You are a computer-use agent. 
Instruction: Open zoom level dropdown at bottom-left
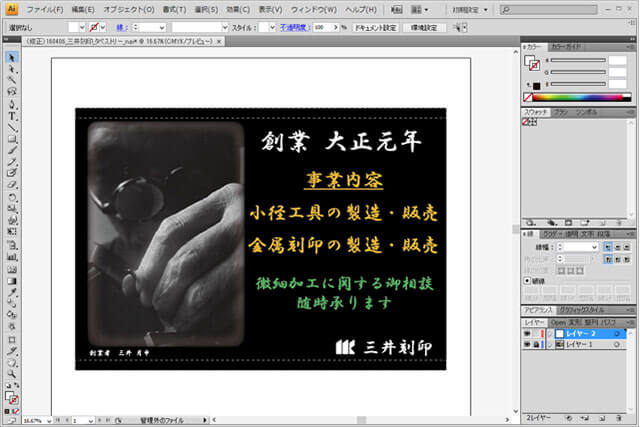[49, 420]
